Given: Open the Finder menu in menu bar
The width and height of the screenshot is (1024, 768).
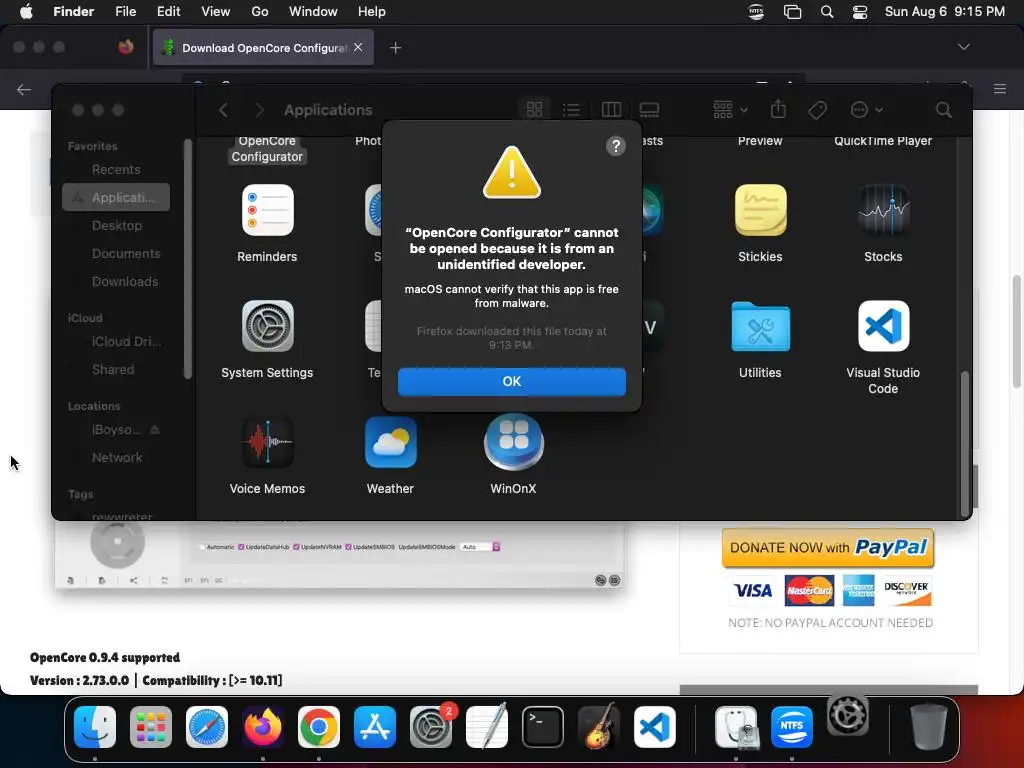Looking at the screenshot, I should (x=73, y=12).
